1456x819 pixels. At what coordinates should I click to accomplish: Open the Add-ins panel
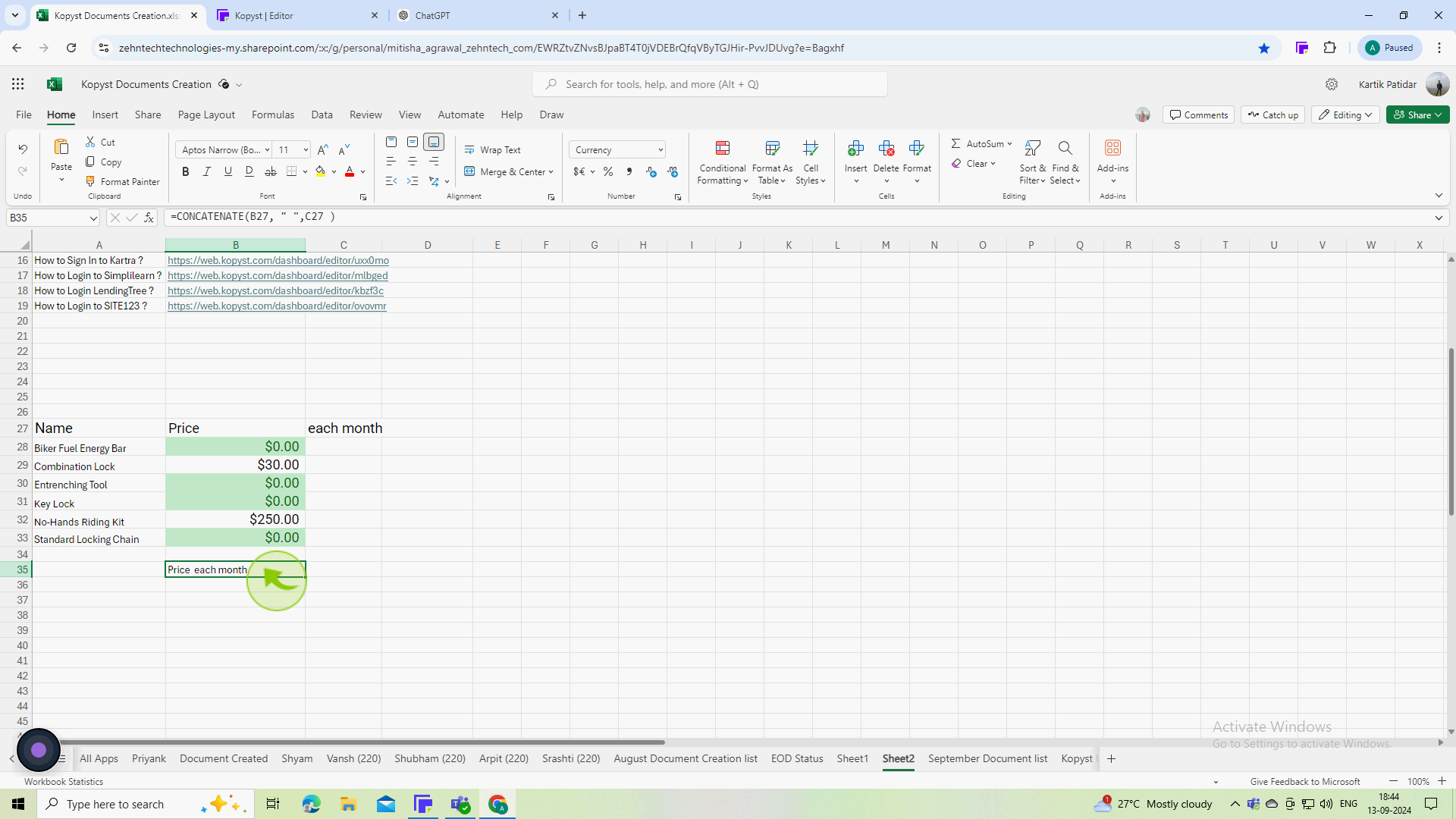1112,161
